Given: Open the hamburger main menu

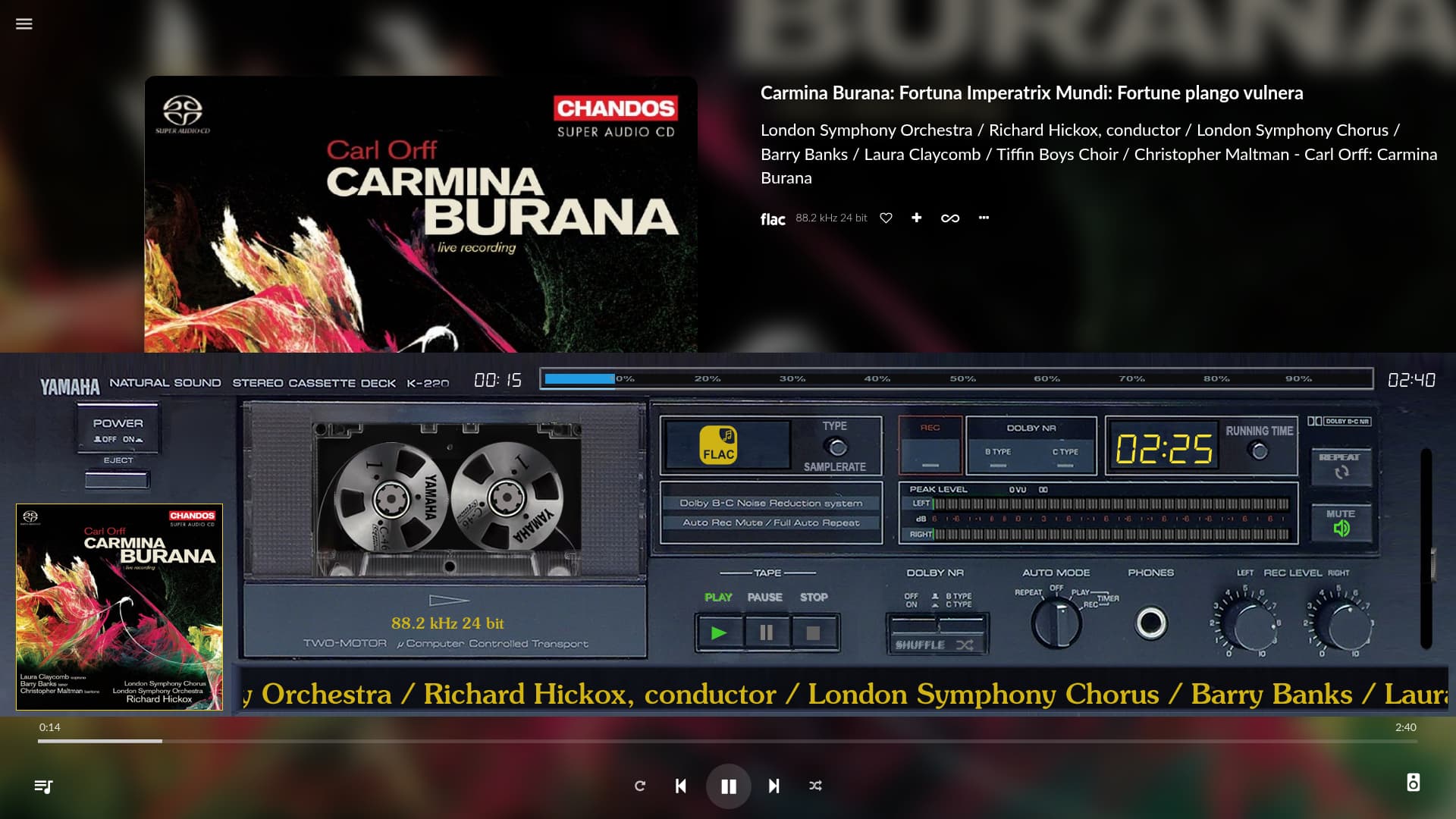Looking at the screenshot, I should click(24, 24).
